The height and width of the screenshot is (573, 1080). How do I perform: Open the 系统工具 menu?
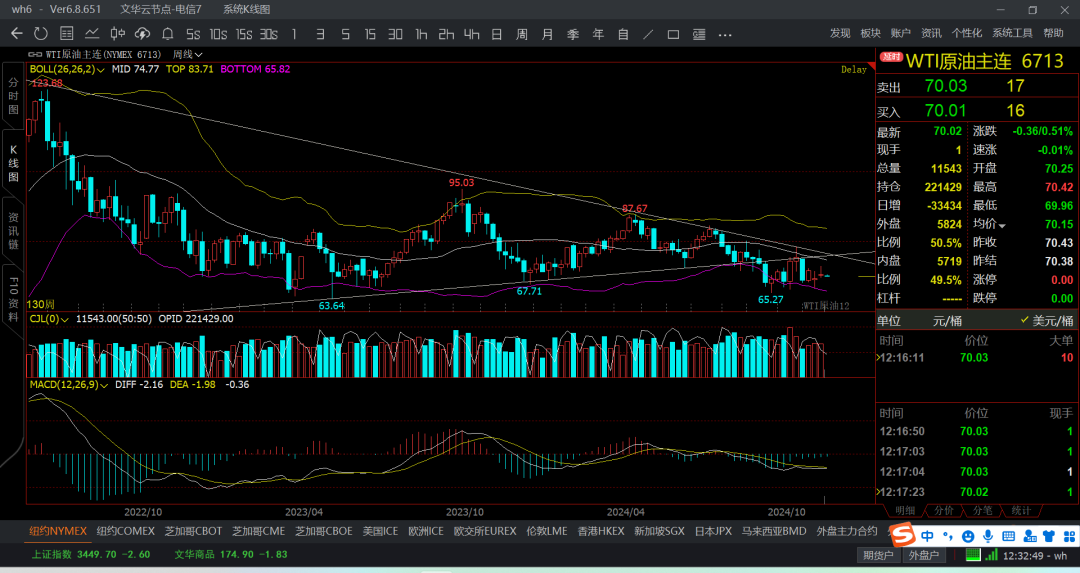click(x=1012, y=33)
